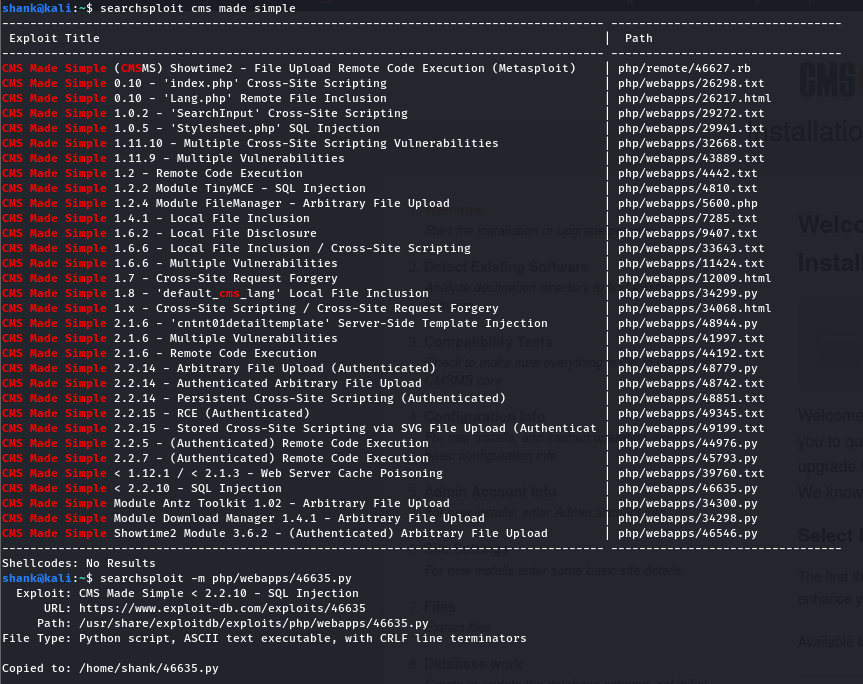Click the Showtime2 Module 3.6.2 title
This screenshot has height=684, width=863.
click(275, 533)
